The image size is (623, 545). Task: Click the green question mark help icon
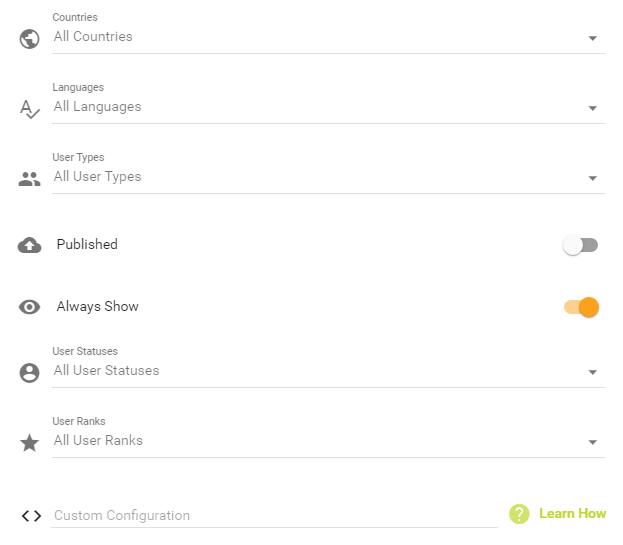518,514
